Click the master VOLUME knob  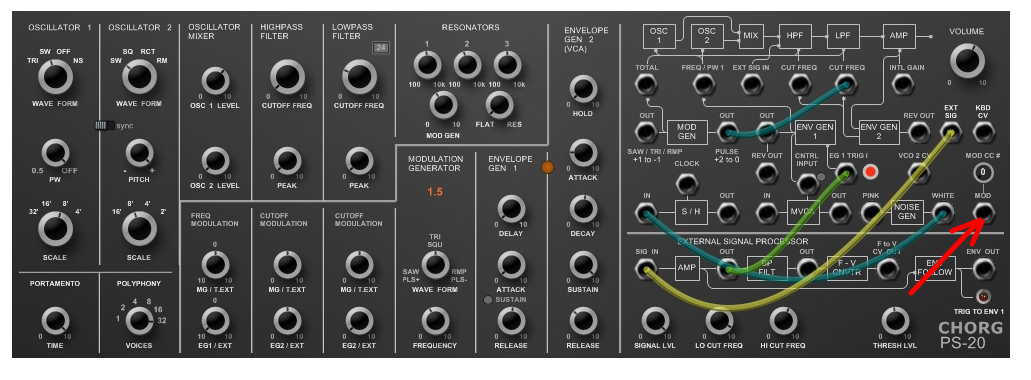pos(967,61)
